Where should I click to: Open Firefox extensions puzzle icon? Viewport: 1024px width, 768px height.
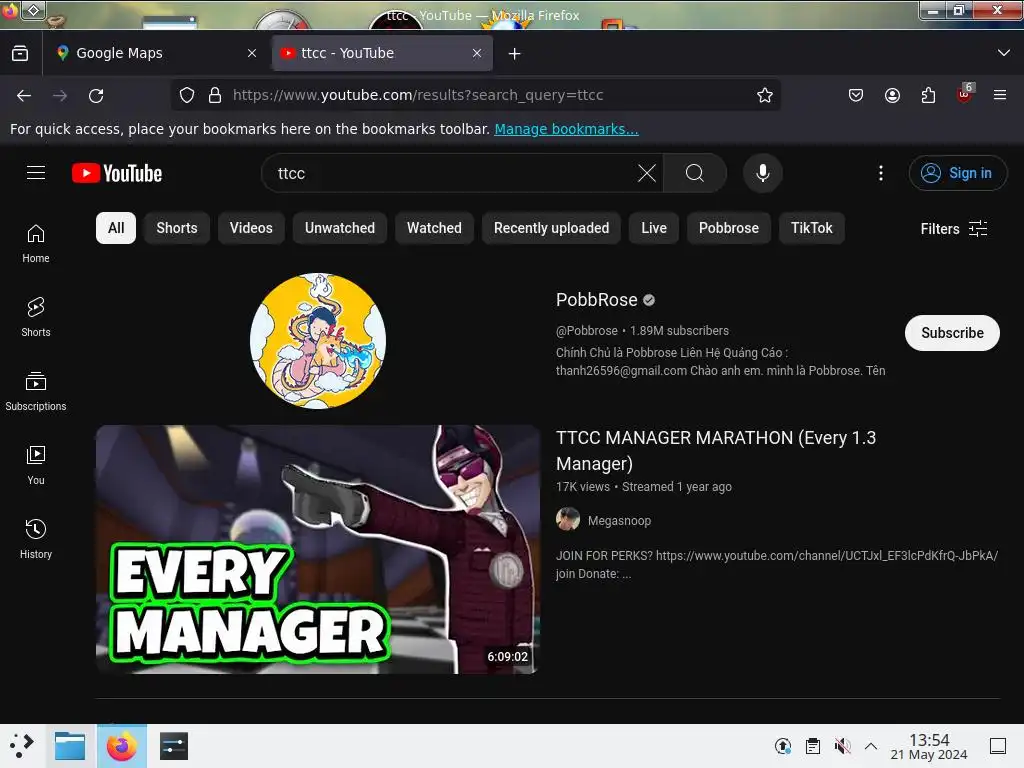pyautogui.click(x=928, y=95)
